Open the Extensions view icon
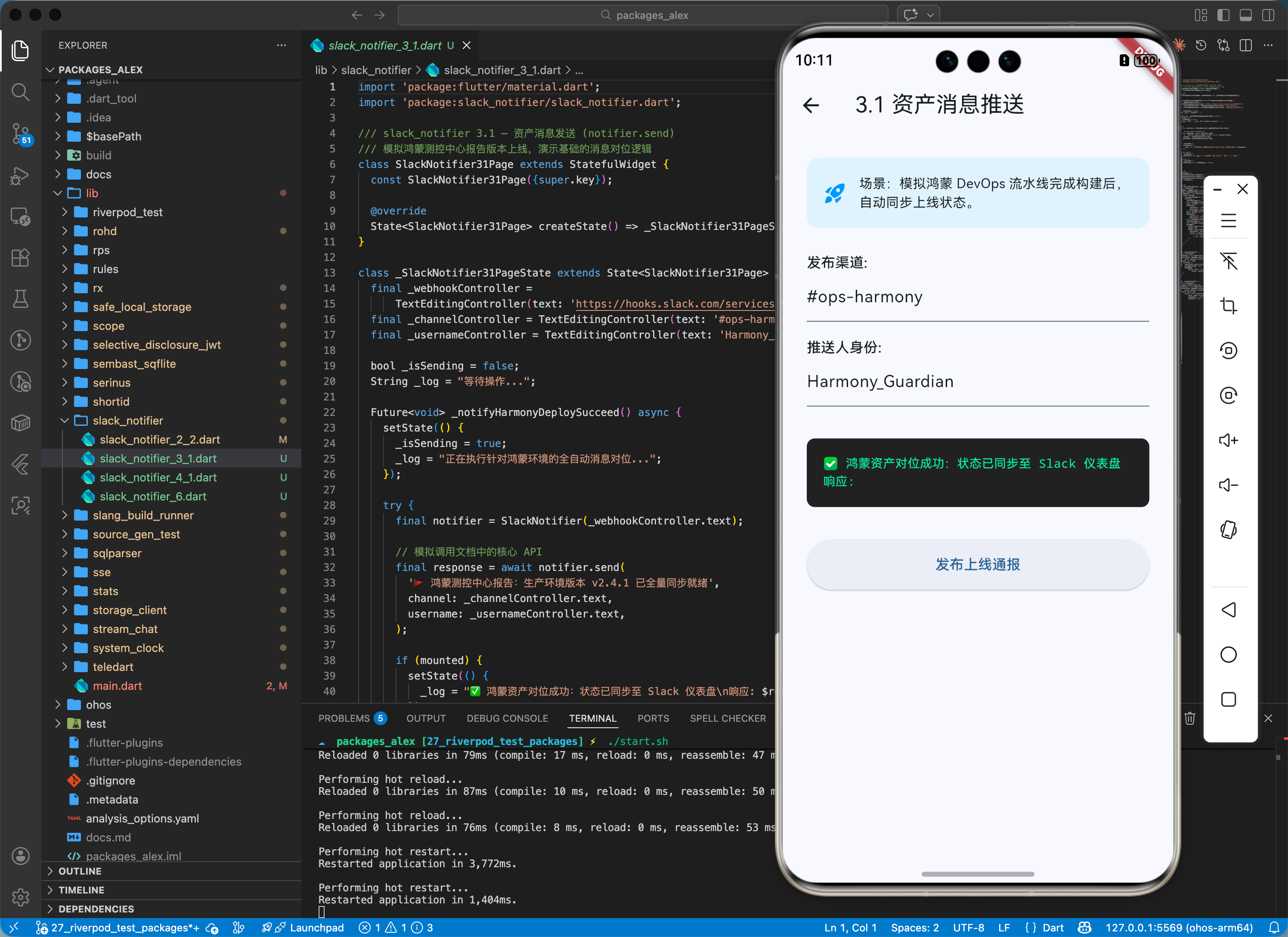 [x=20, y=258]
